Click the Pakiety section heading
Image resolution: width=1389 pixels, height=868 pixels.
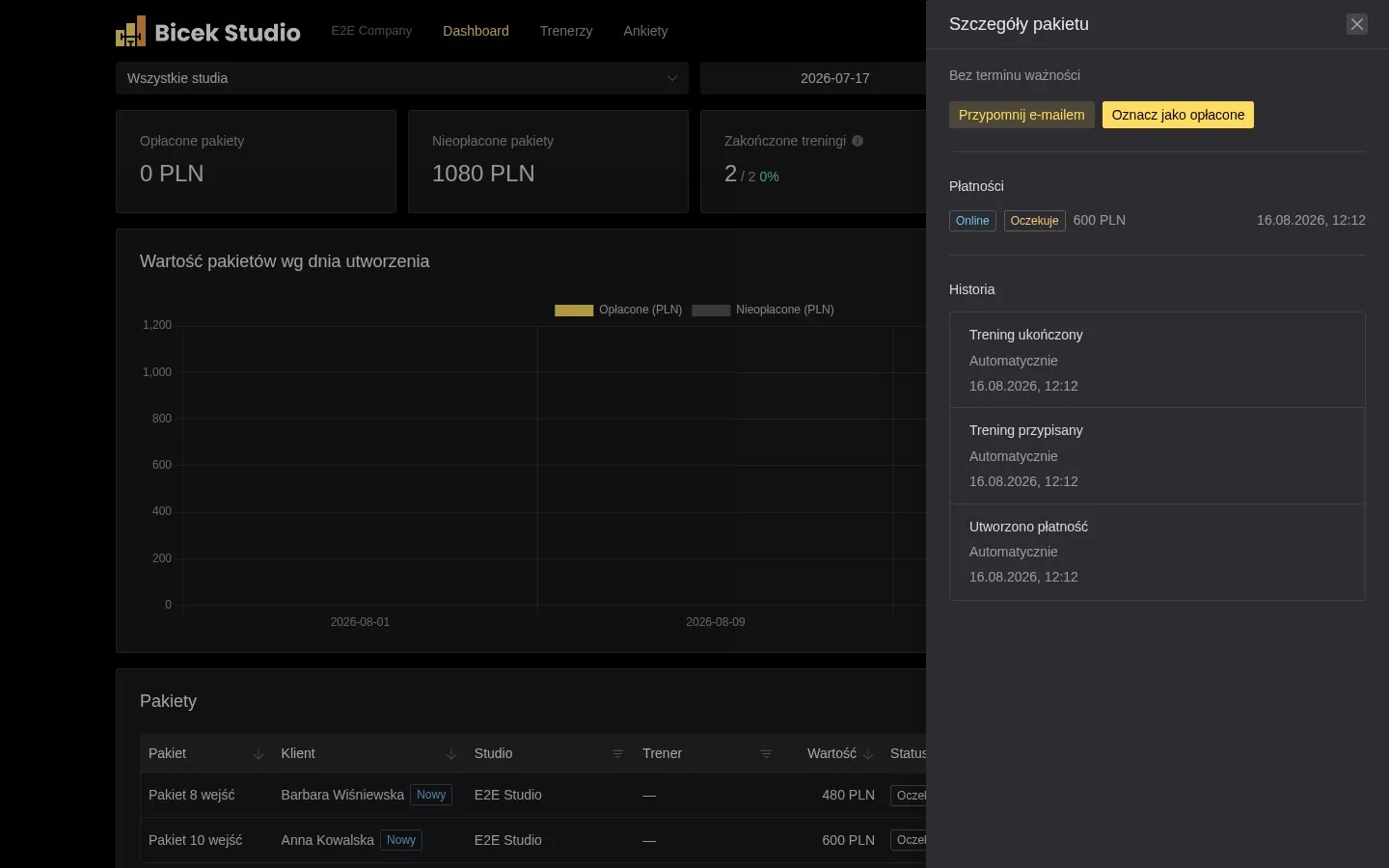tap(168, 701)
